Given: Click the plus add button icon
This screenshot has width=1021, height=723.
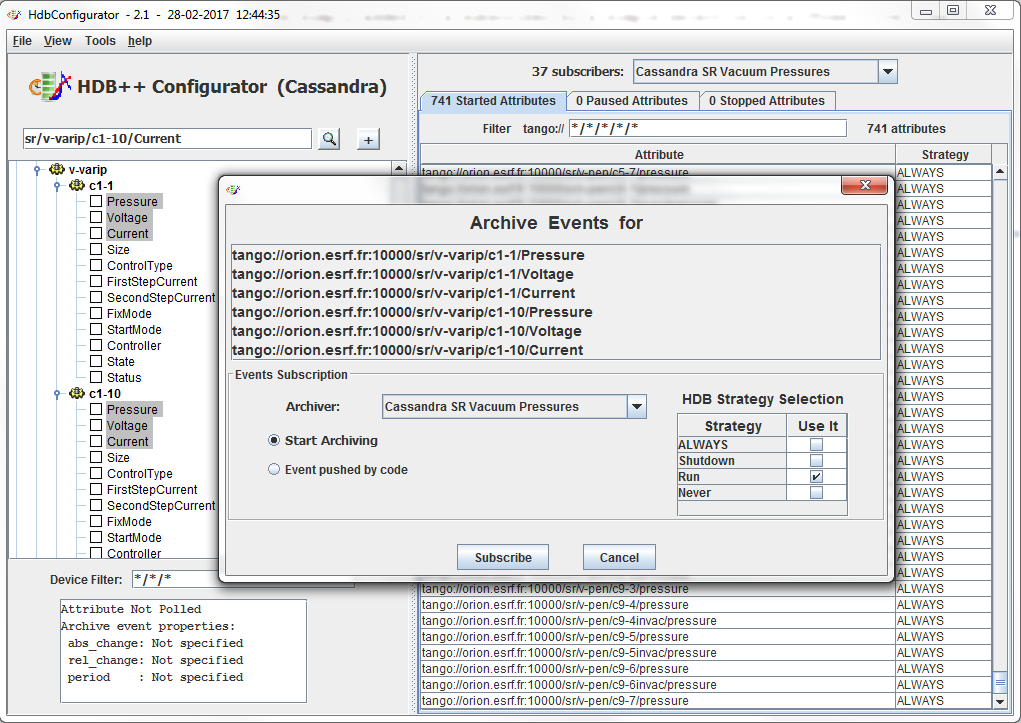Looking at the screenshot, I should (x=368, y=139).
